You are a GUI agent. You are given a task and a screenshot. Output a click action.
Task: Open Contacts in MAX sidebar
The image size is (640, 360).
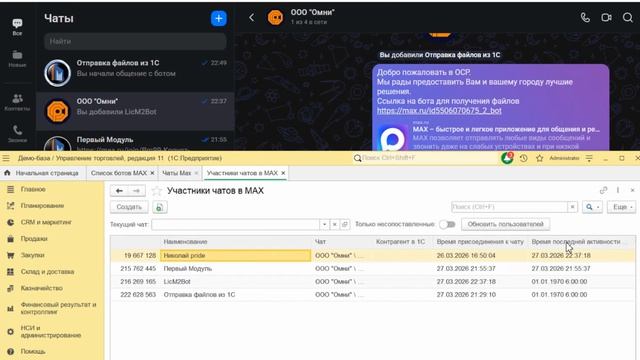click(x=17, y=102)
